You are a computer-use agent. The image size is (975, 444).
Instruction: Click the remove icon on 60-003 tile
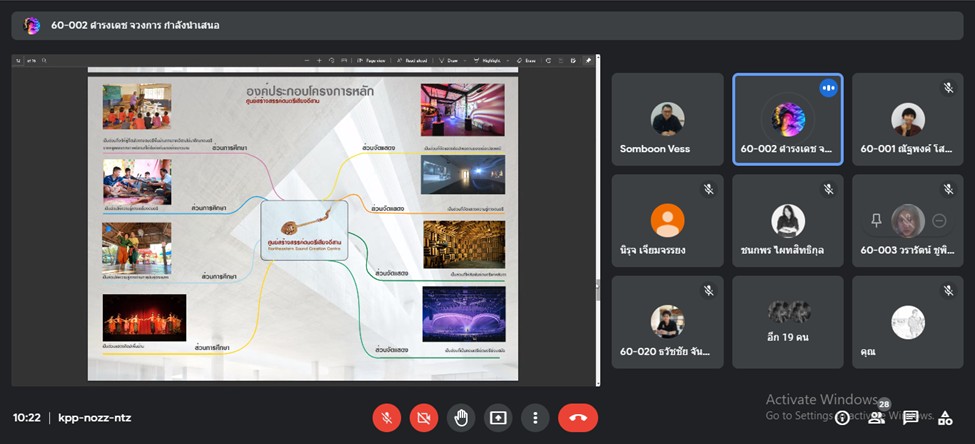pyautogui.click(x=939, y=220)
